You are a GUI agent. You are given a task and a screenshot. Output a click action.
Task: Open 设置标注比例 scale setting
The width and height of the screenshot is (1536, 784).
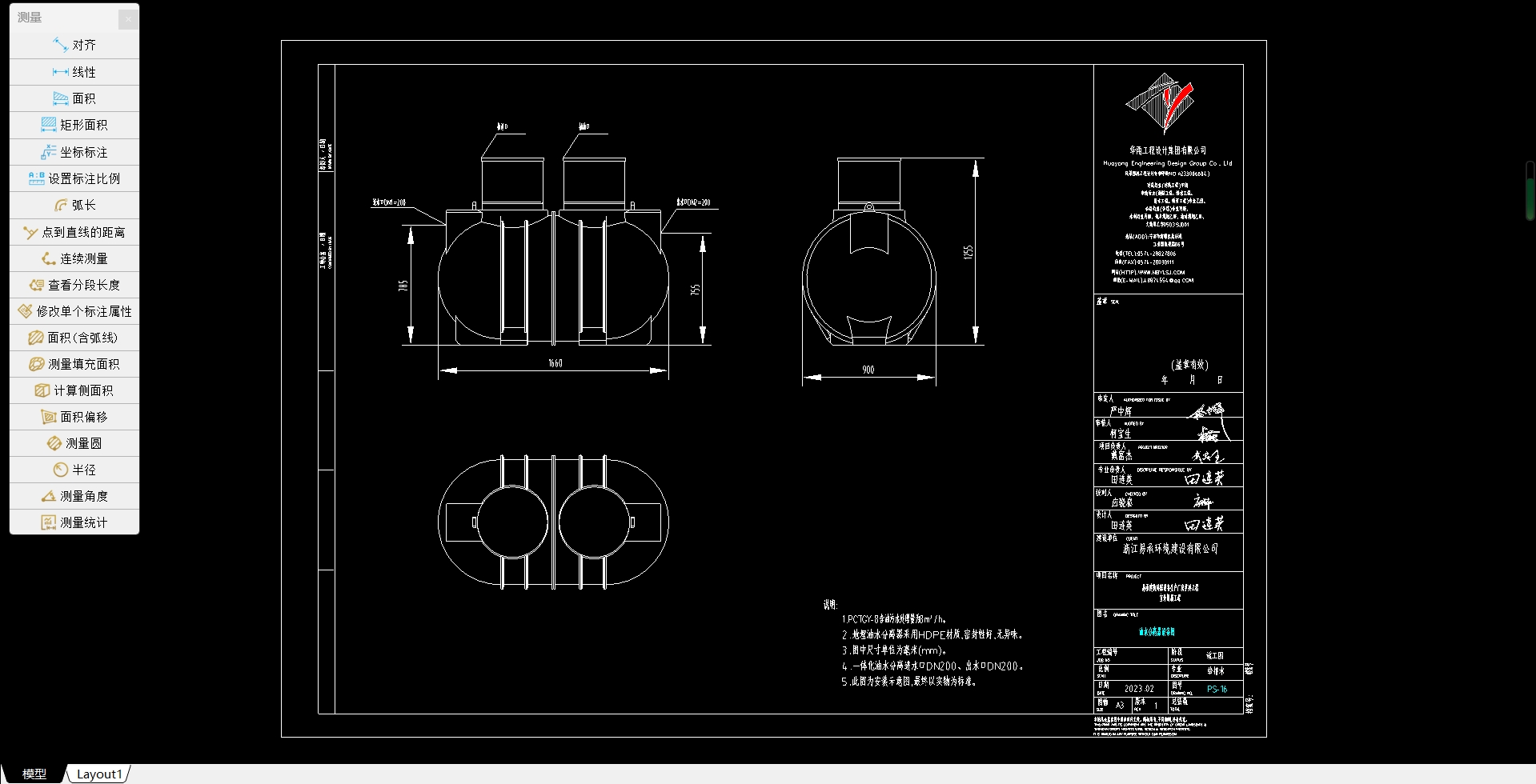[74, 178]
